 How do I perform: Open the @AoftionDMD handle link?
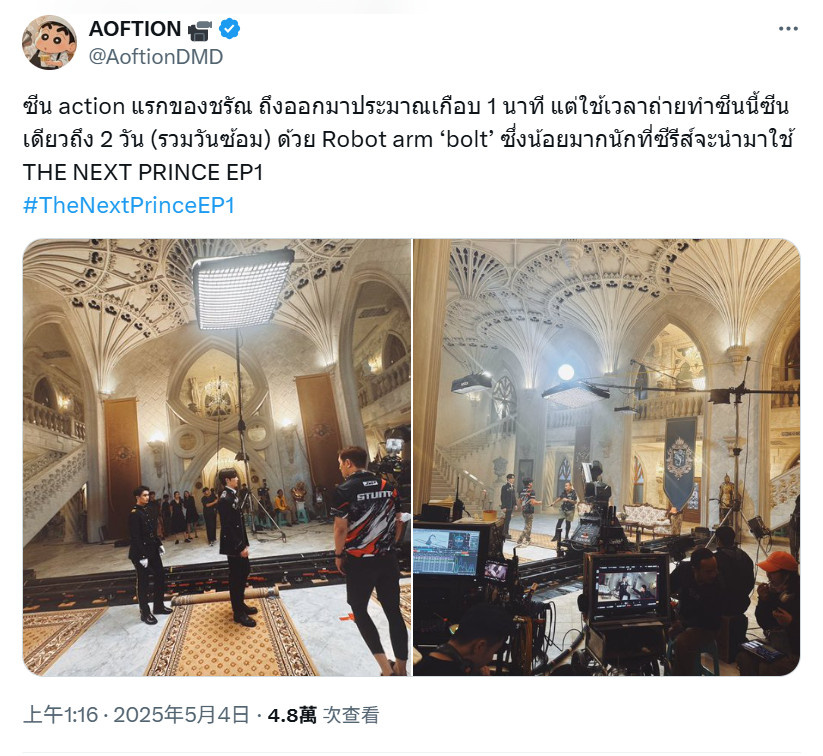tap(156, 57)
